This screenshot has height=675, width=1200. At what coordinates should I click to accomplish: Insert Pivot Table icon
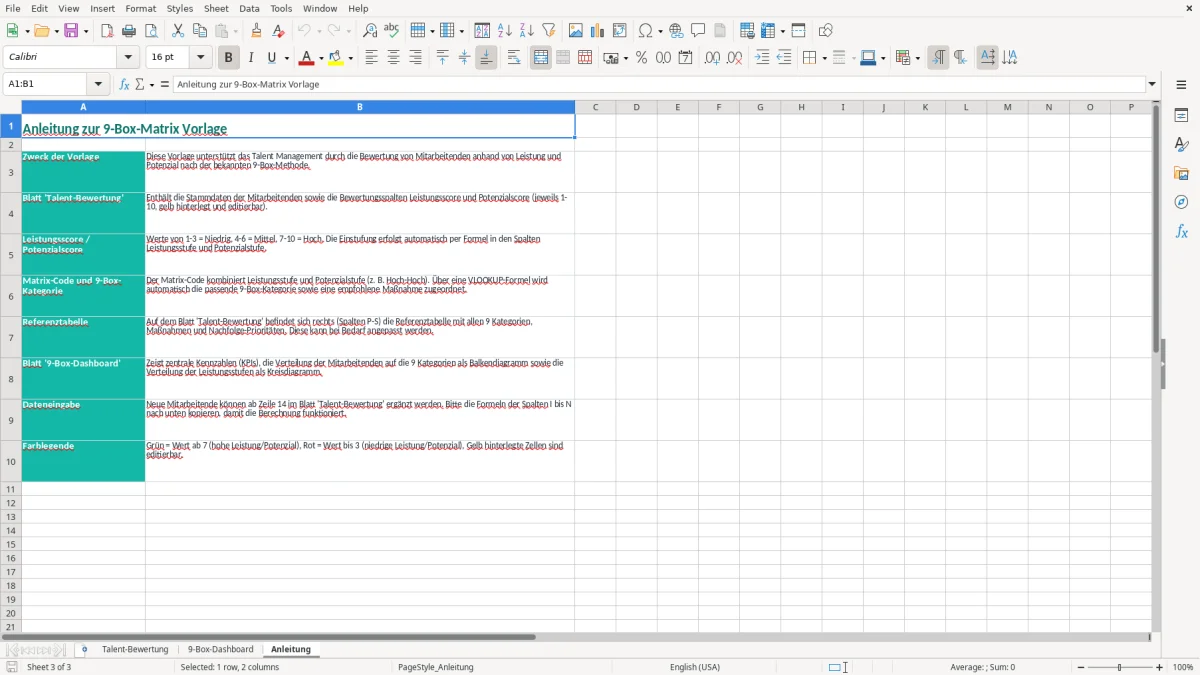coord(620,31)
